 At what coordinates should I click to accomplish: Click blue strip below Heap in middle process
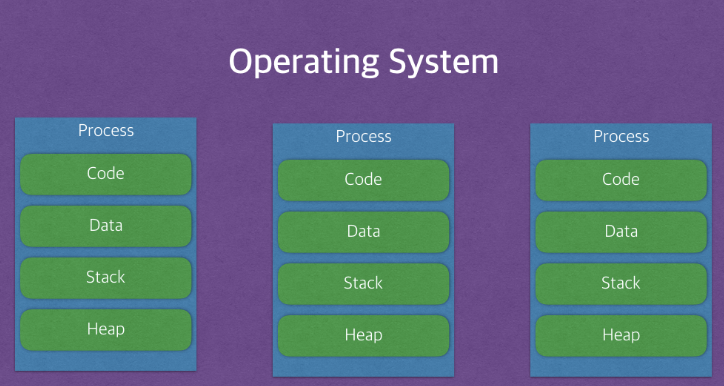tap(363, 367)
